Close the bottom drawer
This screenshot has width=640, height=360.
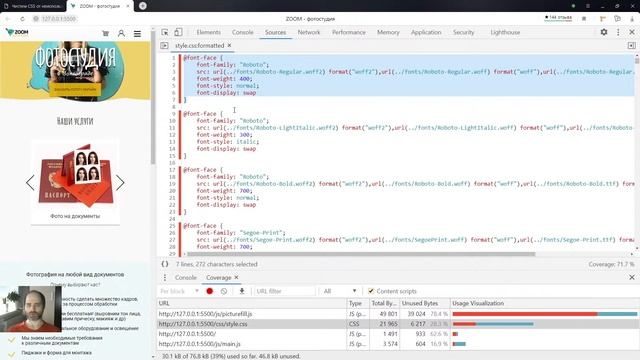tap(632, 278)
